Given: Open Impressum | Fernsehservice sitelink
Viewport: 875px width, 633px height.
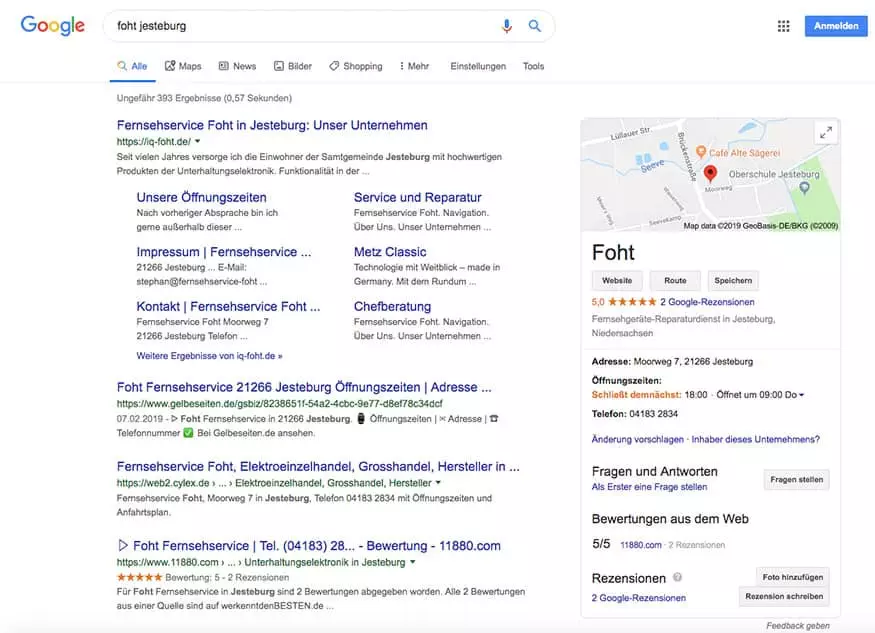Looking at the screenshot, I should point(224,252).
